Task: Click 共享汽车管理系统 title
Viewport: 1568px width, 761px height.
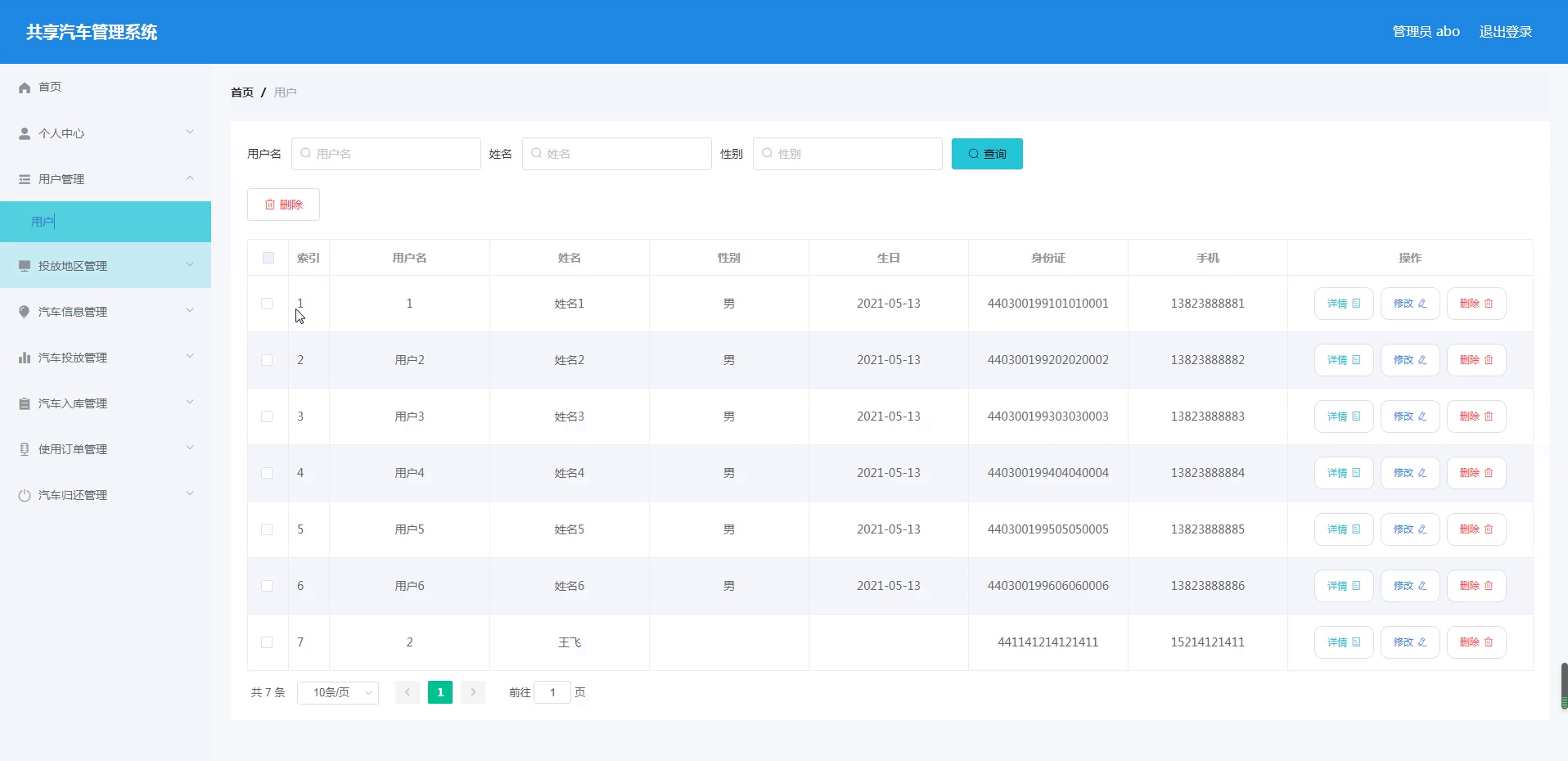Action: point(92,32)
